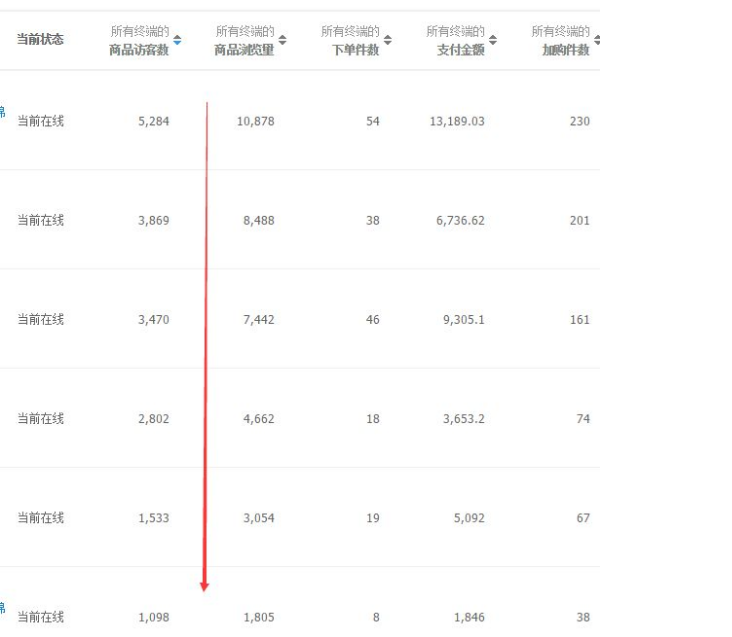Click the 支付金额 header label

(460, 49)
